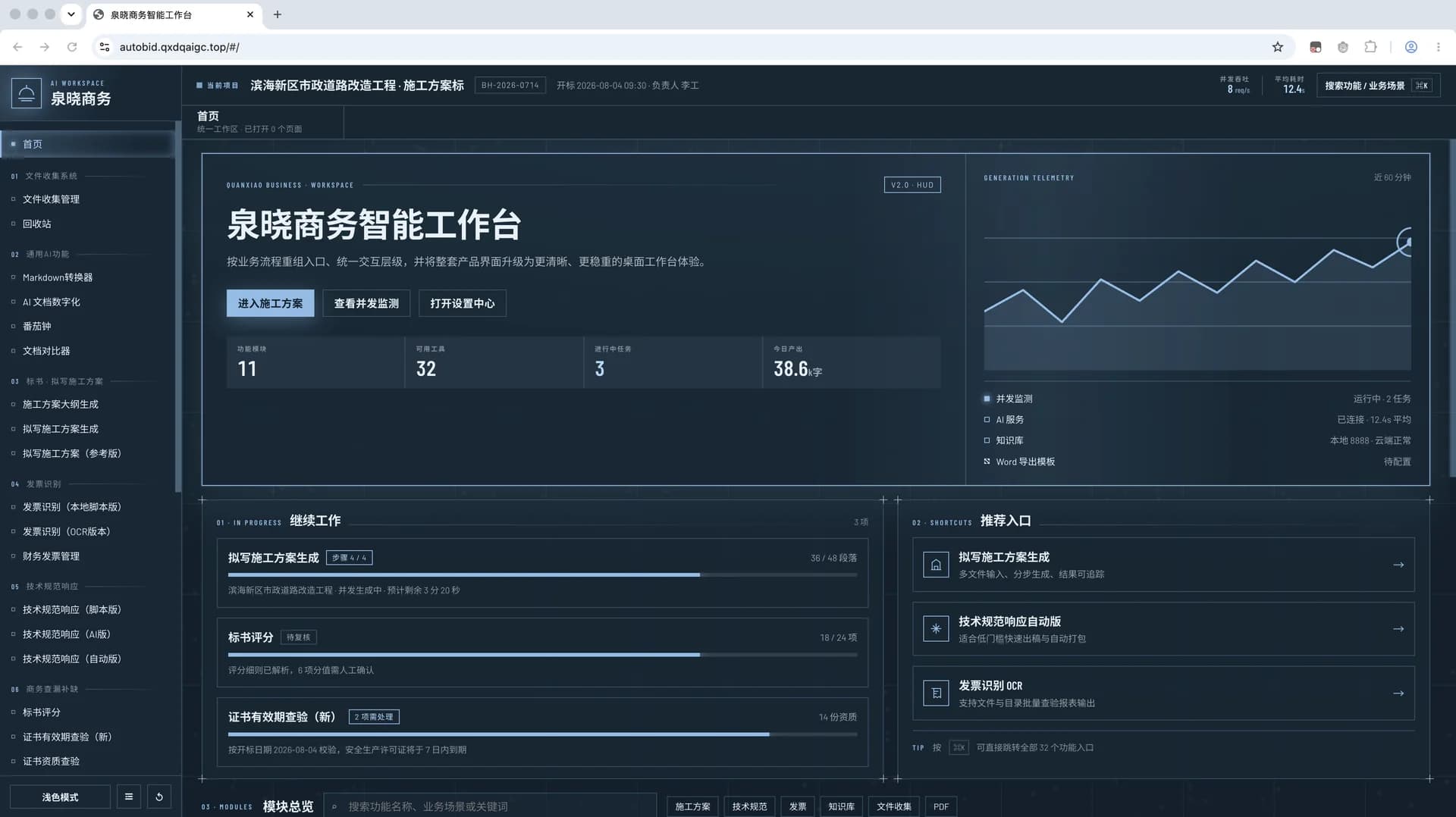Filter modules by PDF tag
Image resolution: width=1456 pixels, height=817 pixels.
(x=941, y=806)
